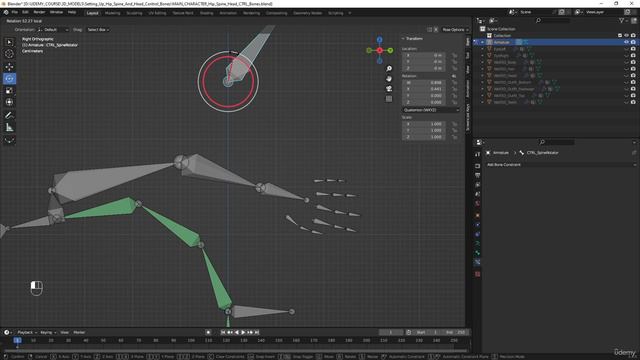Image resolution: width=640 pixels, height=360 pixels.
Task: Disable Armature in renders via camera icon
Action: (x=633, y=42)
